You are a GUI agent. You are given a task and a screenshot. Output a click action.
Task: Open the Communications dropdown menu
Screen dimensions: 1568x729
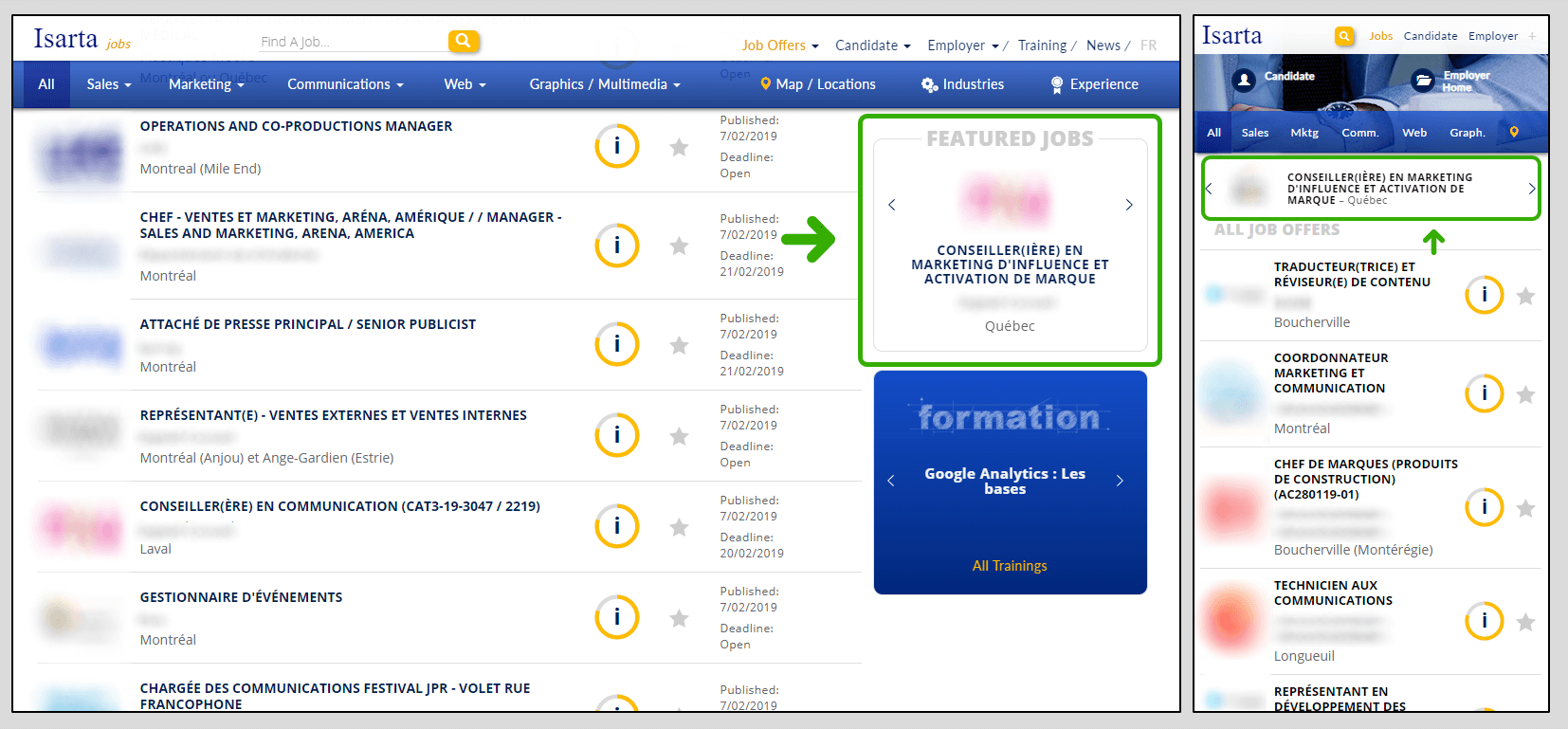click(x=345, y=84)
